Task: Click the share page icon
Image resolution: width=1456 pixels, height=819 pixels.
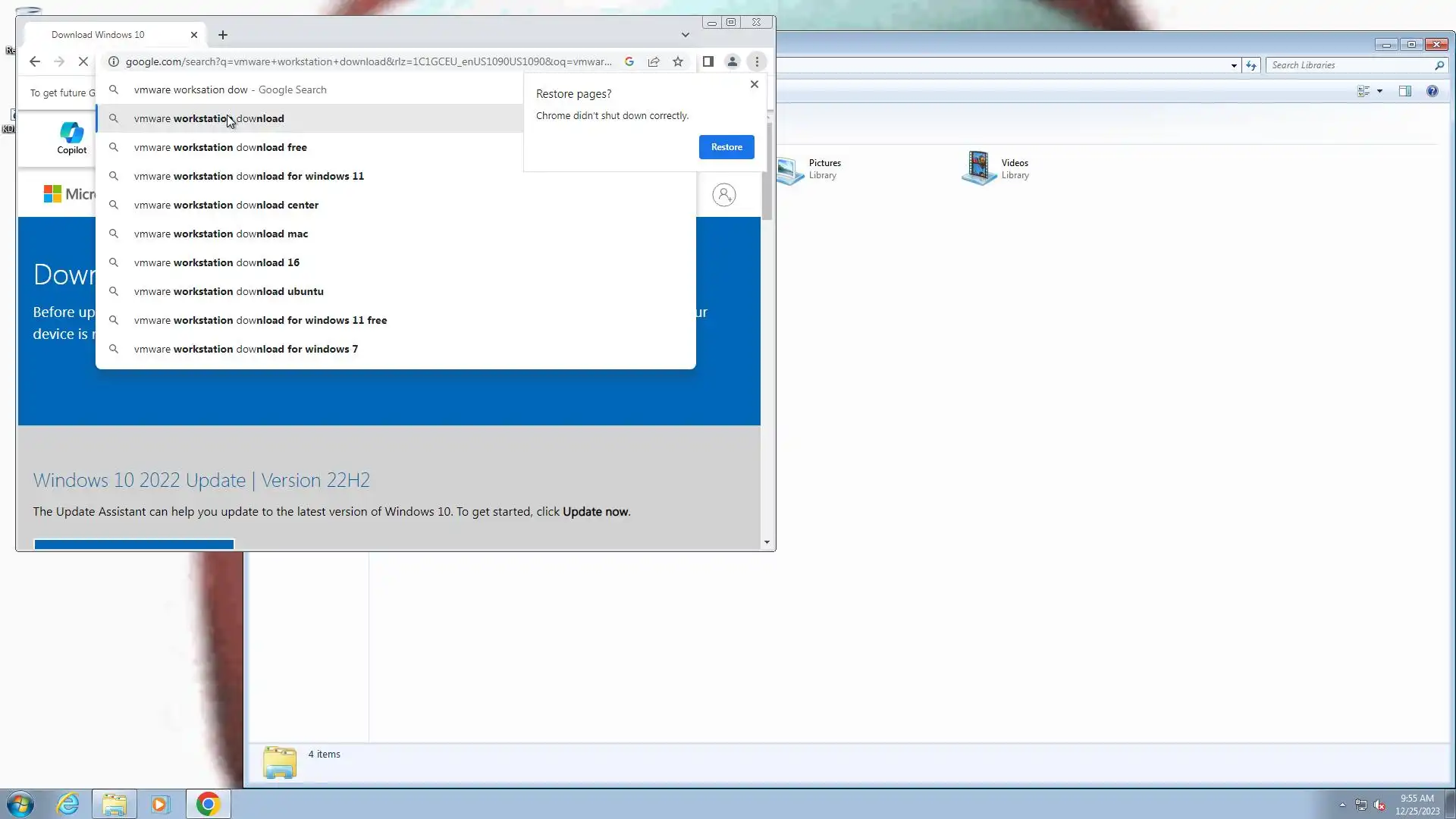Action: 654,61
